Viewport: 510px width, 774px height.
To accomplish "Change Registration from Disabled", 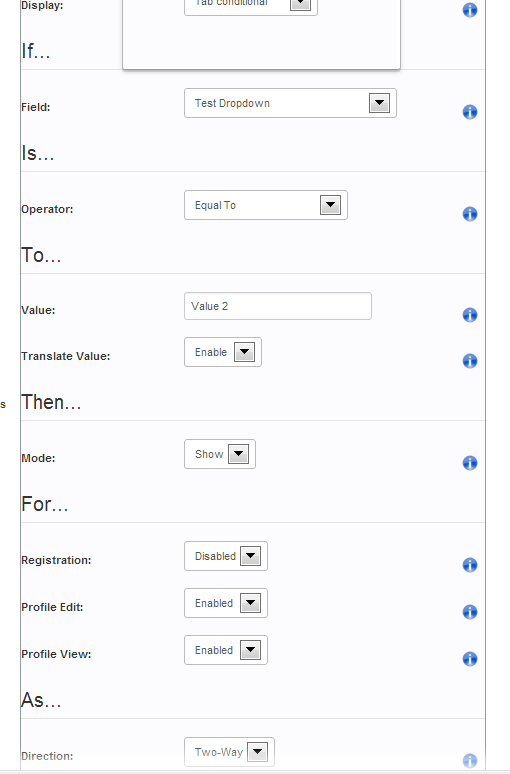I will tap(226, 556).
